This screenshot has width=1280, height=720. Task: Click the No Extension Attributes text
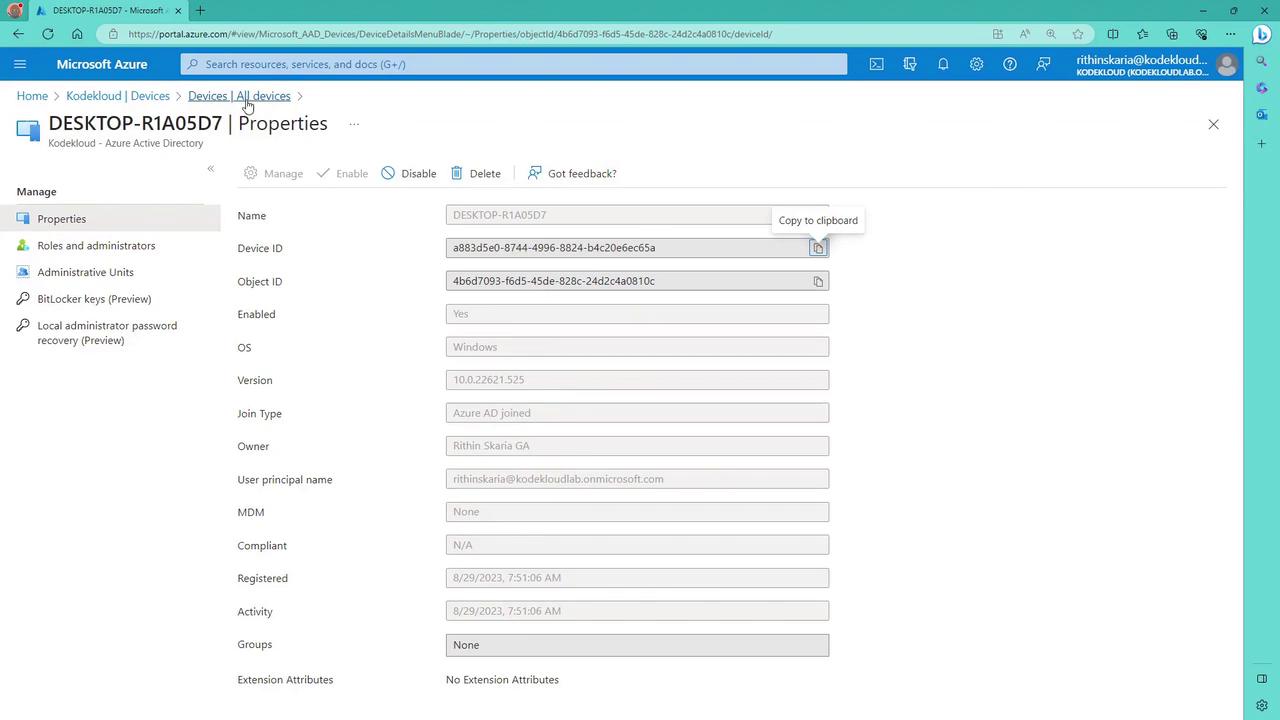(x=502, y=680)
